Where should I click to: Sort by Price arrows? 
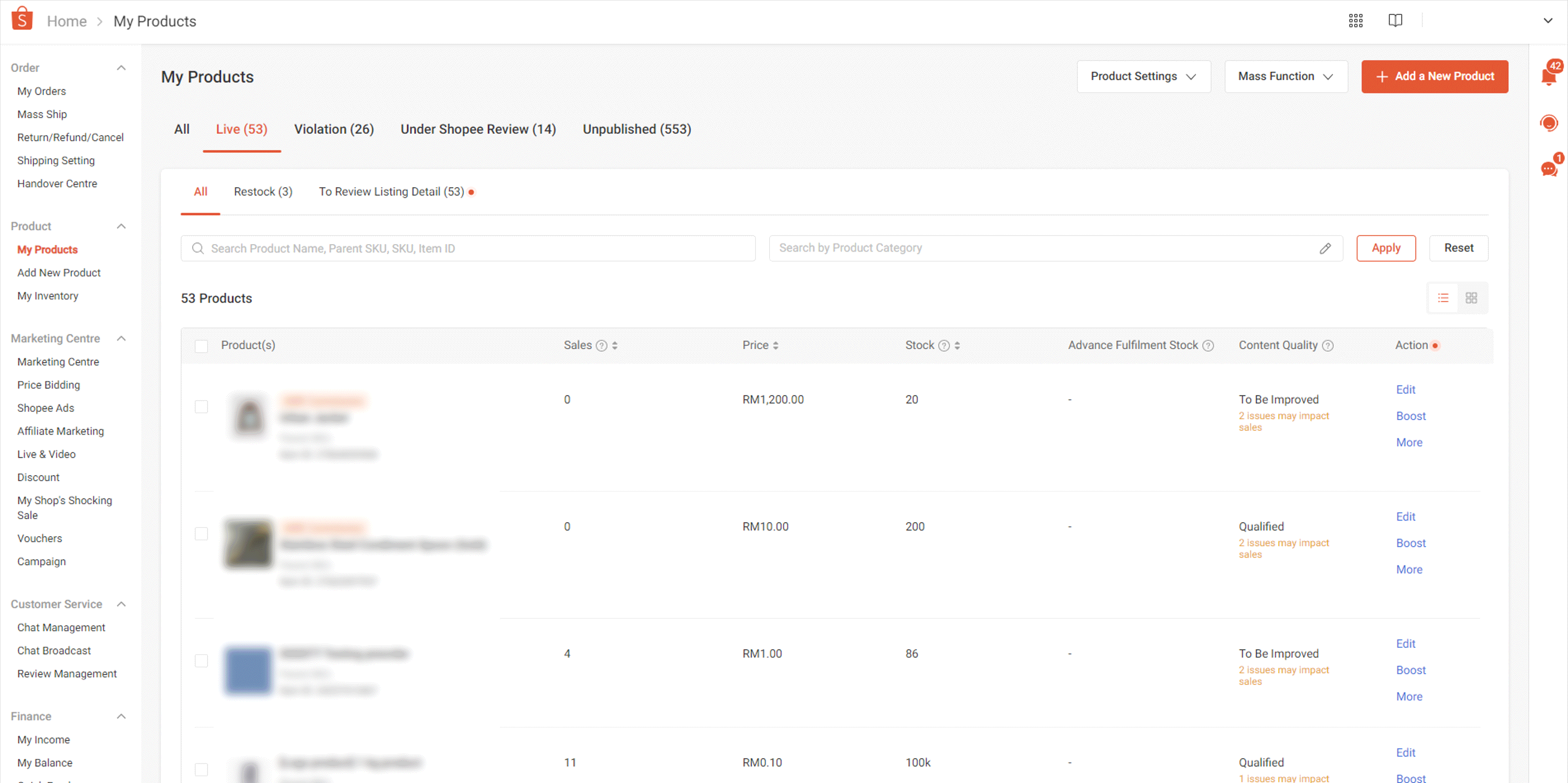[x=775, y=346]
